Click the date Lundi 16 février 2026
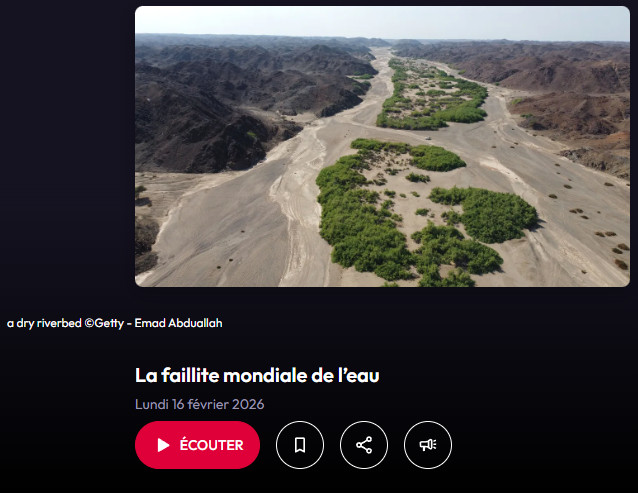This screenshot has width=638, height=496. tap(199, 404)
